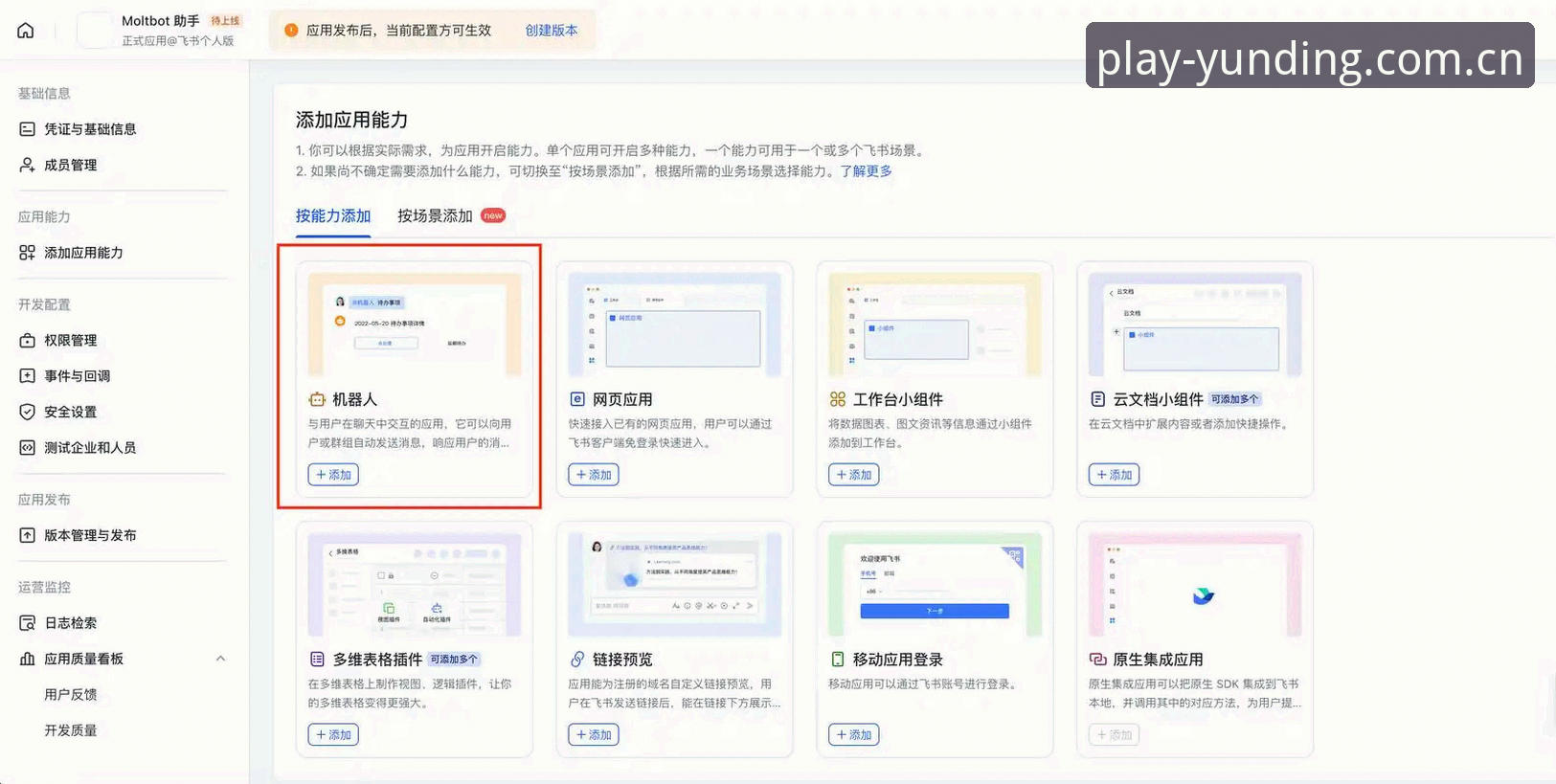1556x784 pixels.
Task: Click the 创建版本 link in banner
Action: tap(552, 30)
